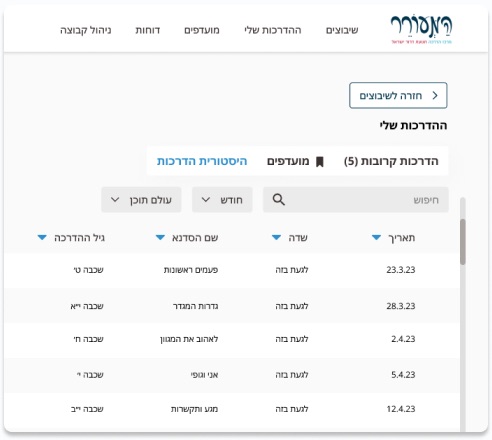This screenshot has height=440, width=492.
Task: Click the האסורר logo
Action: coord(421,29)
